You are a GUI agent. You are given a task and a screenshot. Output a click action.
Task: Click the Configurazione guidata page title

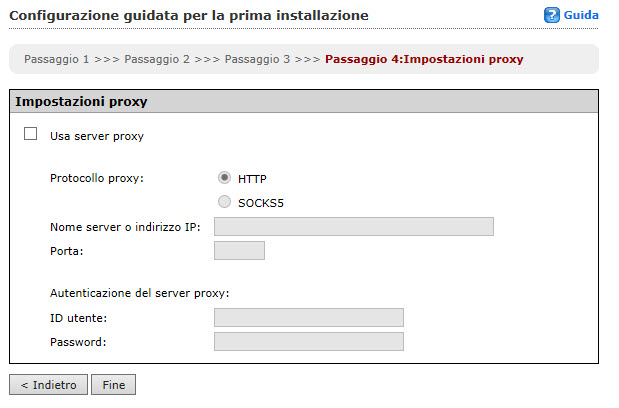189,16
